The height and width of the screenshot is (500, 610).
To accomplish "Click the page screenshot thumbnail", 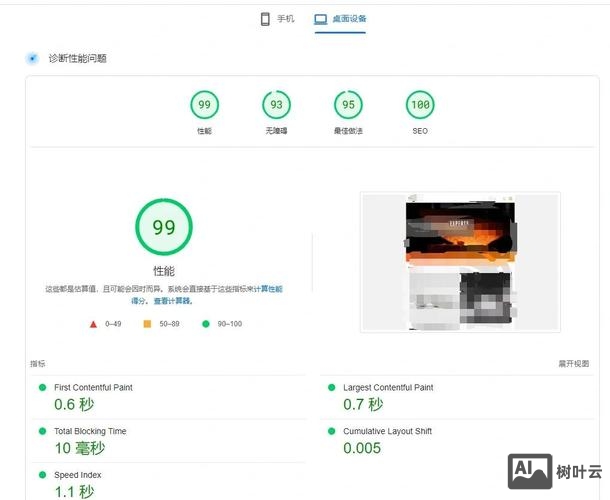I will pyautogui.click(x=460, y=262).
